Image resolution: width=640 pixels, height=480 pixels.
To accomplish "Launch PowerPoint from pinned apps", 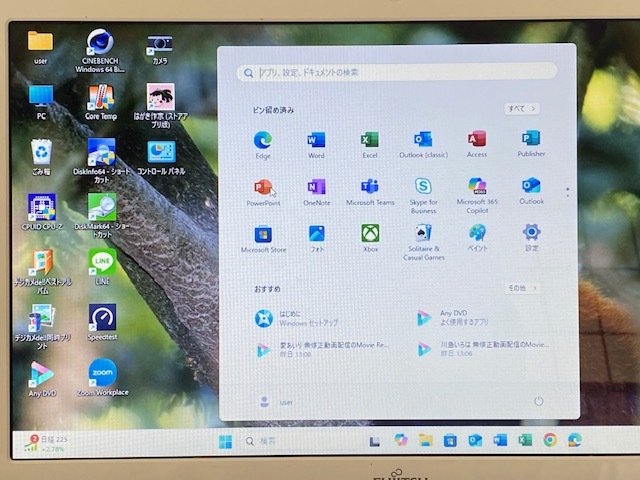I will (263, 192).
